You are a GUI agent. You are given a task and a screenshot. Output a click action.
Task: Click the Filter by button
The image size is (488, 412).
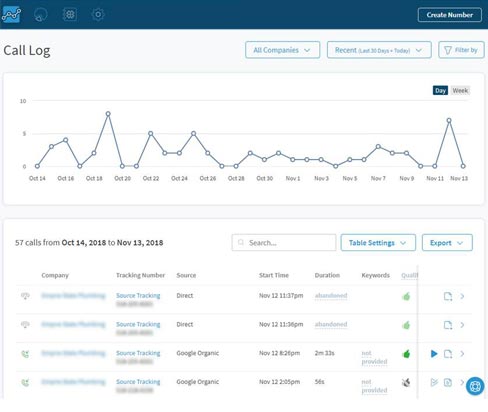pos(461,50)
